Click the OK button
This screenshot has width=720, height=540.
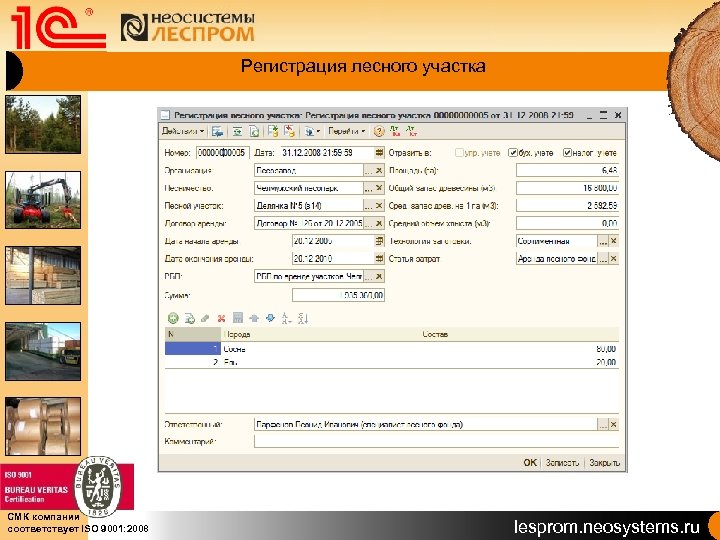point(530,462)
